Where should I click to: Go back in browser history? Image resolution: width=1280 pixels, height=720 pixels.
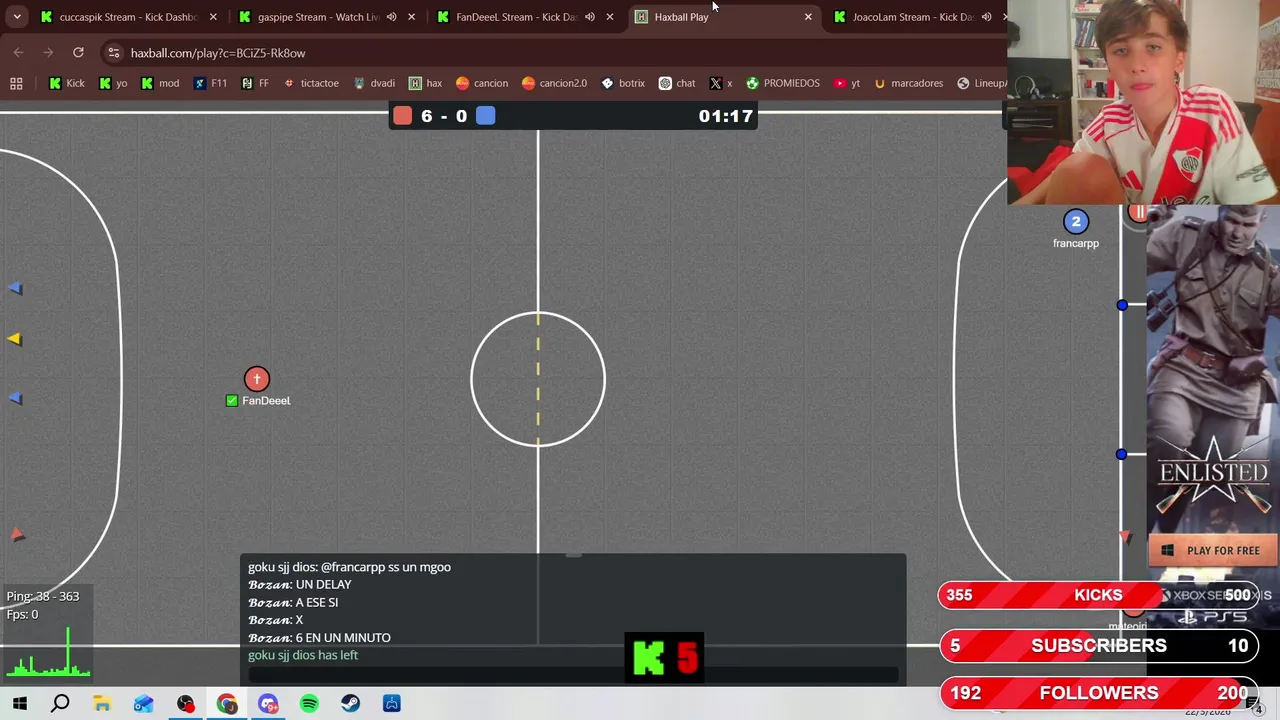tap(18, 53)
